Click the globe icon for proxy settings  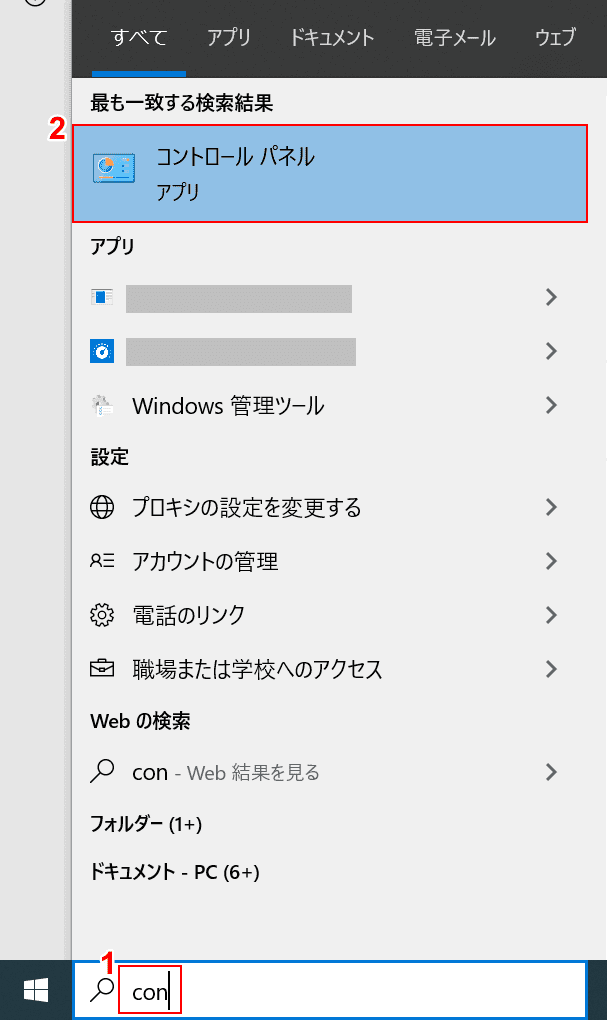(x=102, y=507)
